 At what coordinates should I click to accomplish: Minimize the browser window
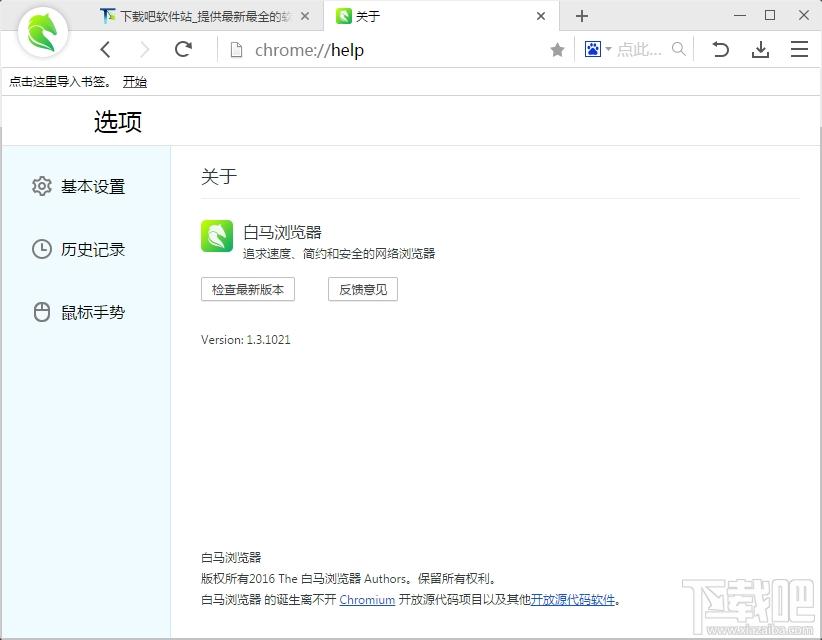coord(740,15)
